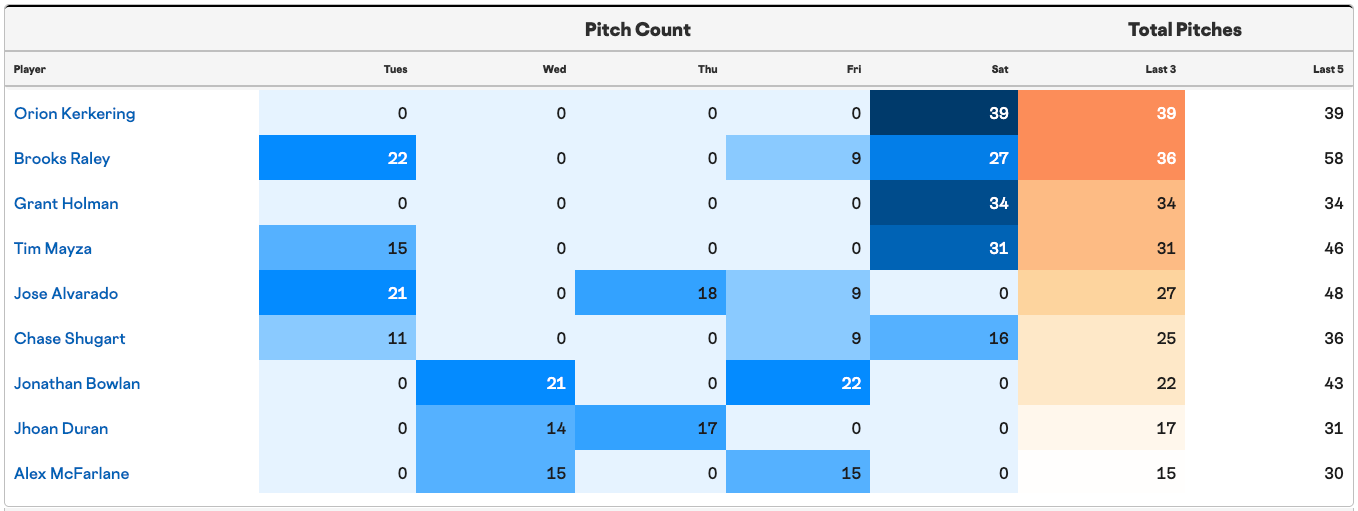
Task: Select Jose Alvarado player link
Action: pos(66,293)
